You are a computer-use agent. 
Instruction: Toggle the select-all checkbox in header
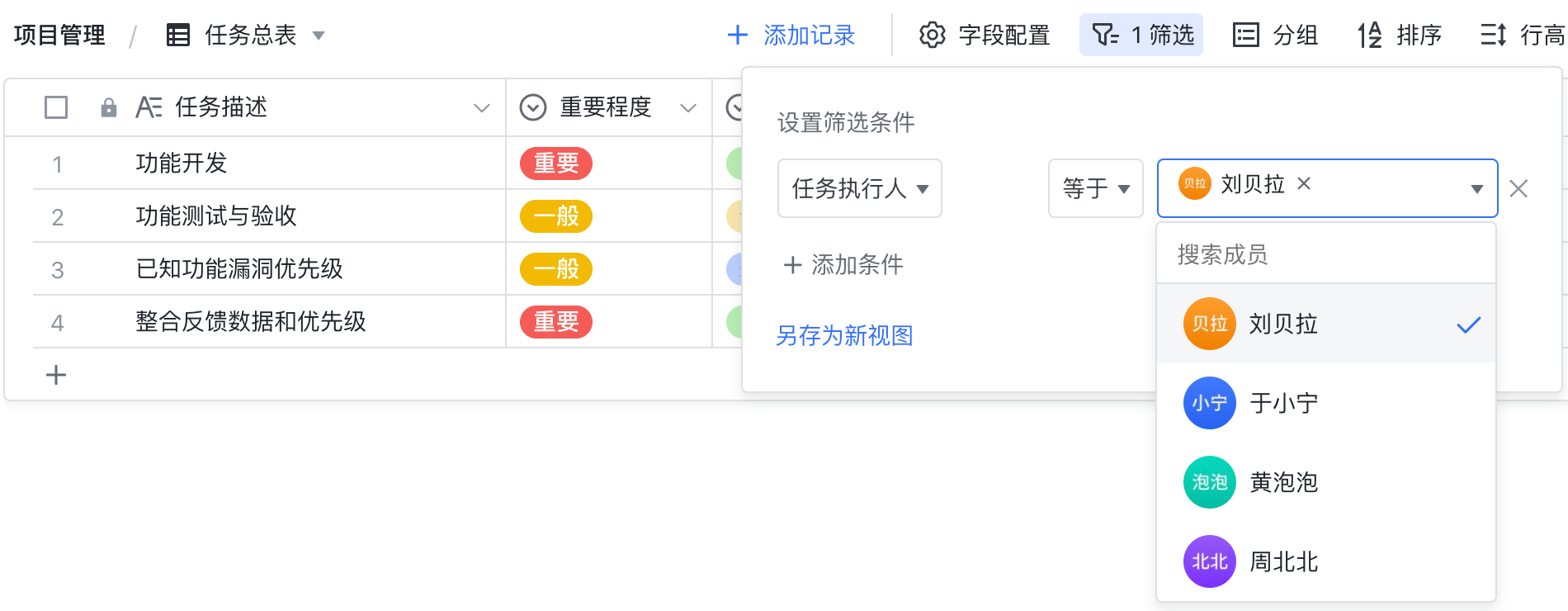point(56,107)
